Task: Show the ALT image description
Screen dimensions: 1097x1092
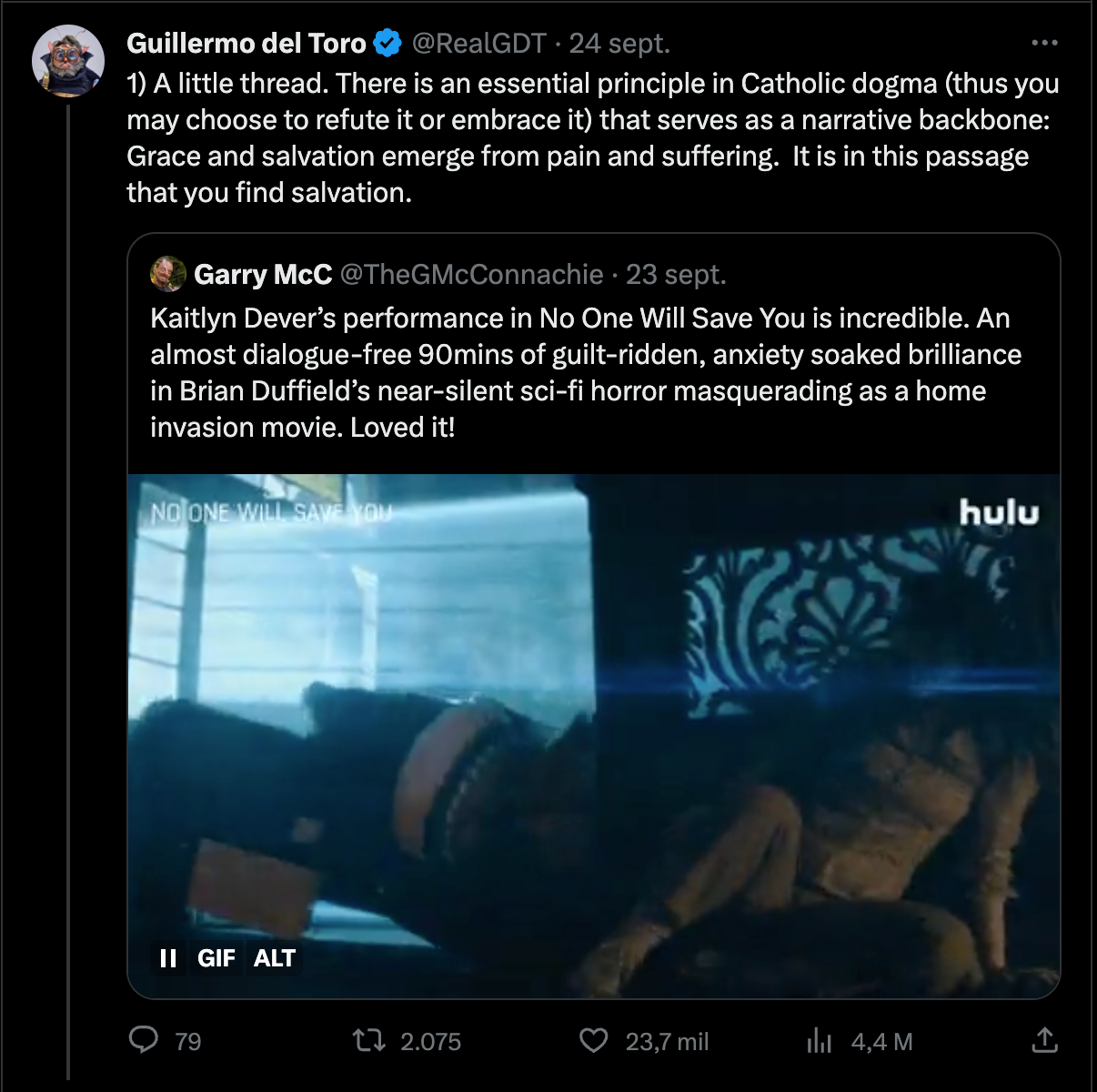Action: pos(275,958)
